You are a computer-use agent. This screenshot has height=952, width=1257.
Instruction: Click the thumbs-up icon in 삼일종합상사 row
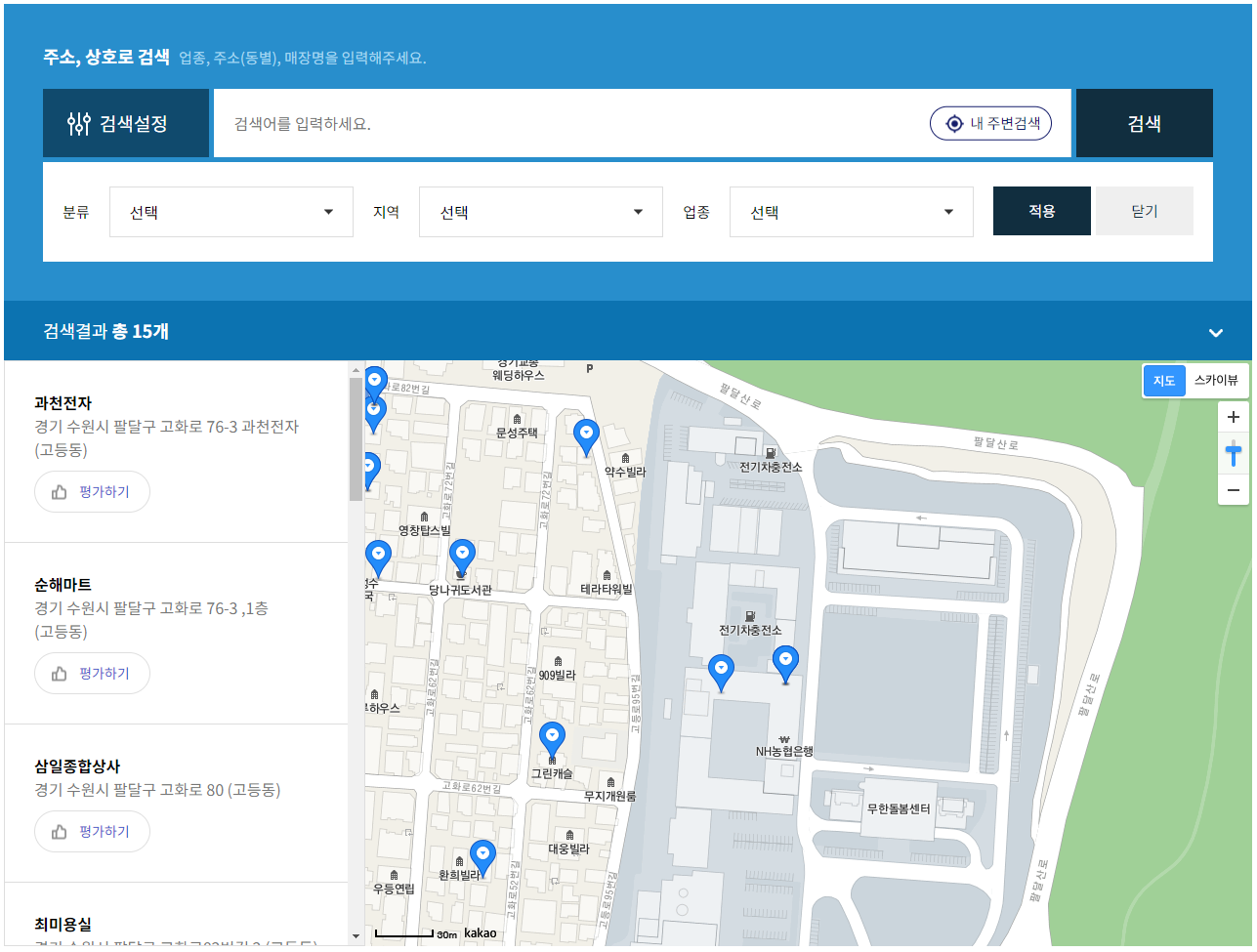(x=60, y=832)
